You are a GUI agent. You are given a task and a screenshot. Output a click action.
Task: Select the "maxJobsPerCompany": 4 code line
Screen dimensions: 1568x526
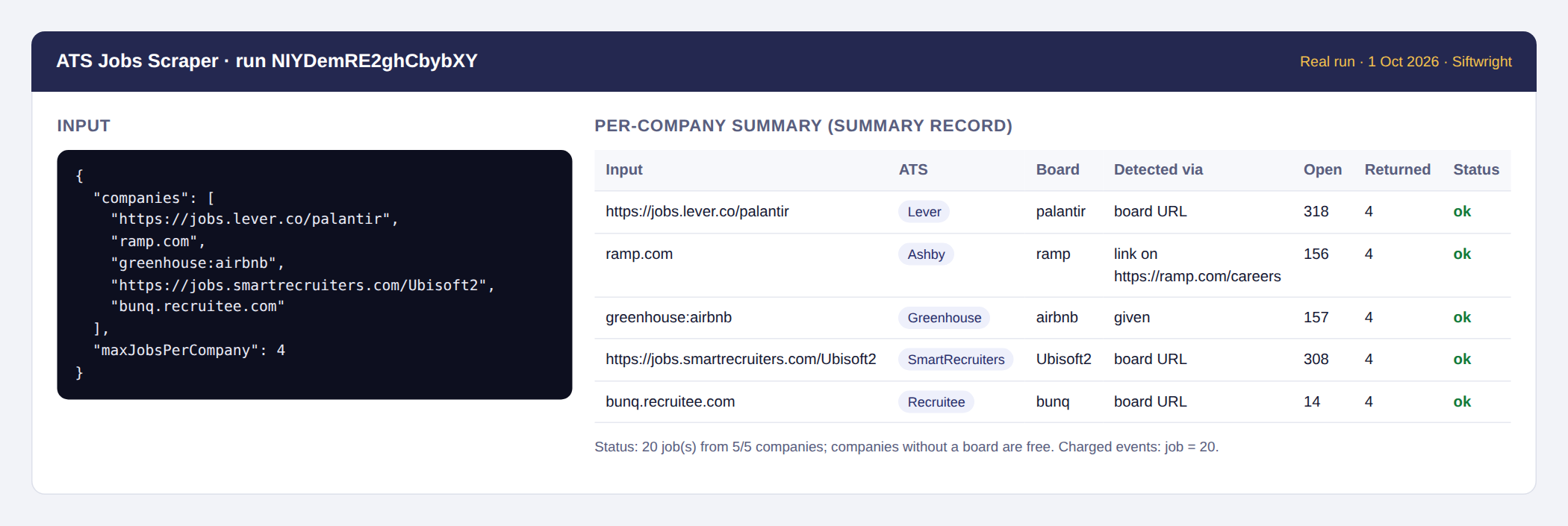(189, 351)
